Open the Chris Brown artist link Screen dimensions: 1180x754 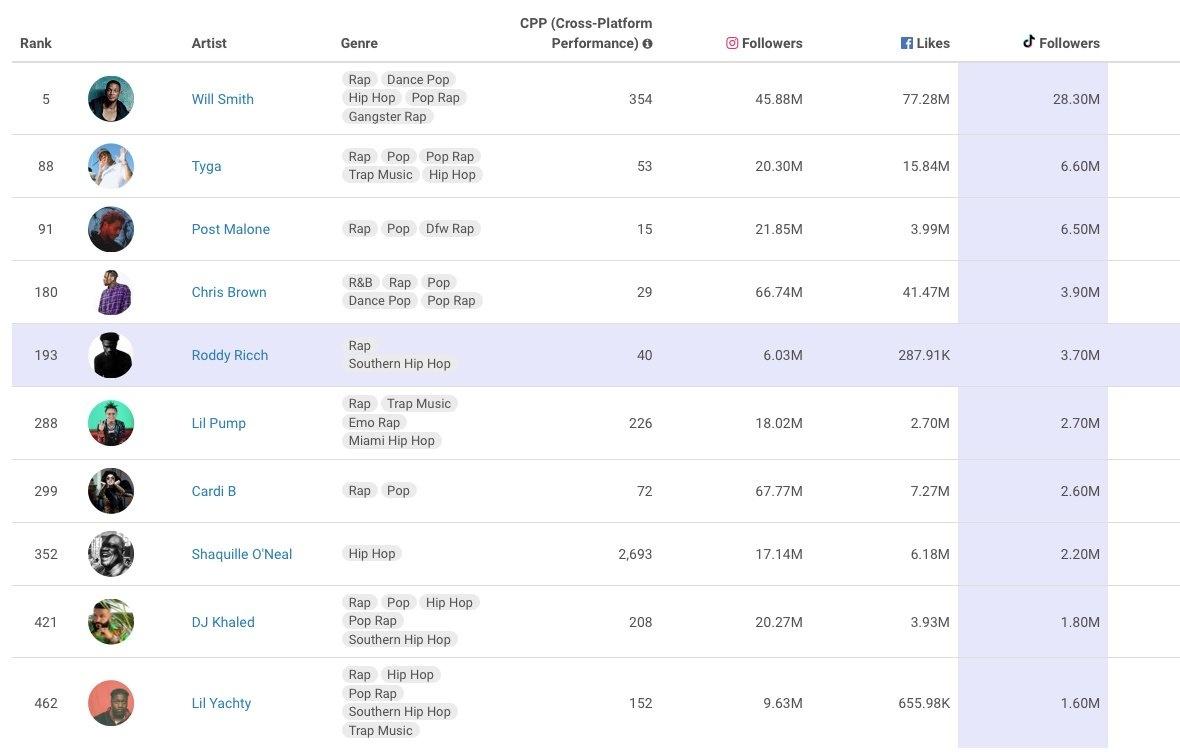click(x=229, y=292)
